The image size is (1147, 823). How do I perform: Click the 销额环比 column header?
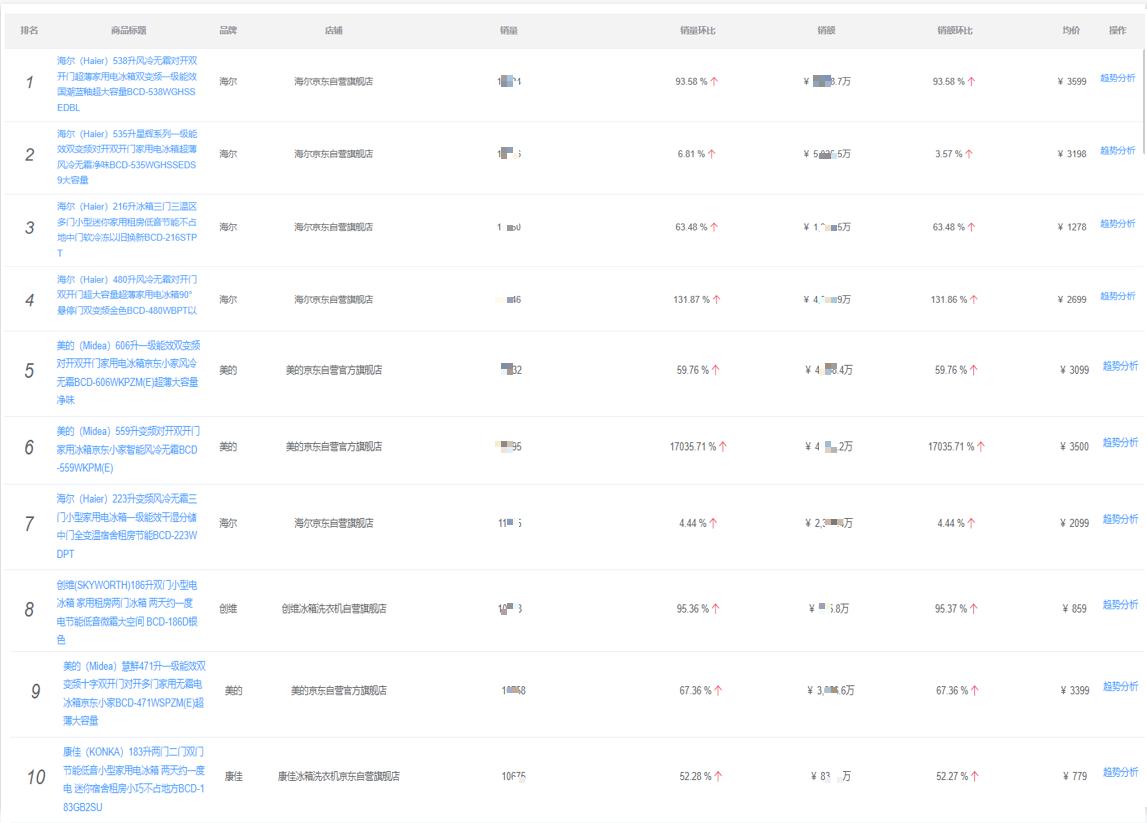[955, 30]
